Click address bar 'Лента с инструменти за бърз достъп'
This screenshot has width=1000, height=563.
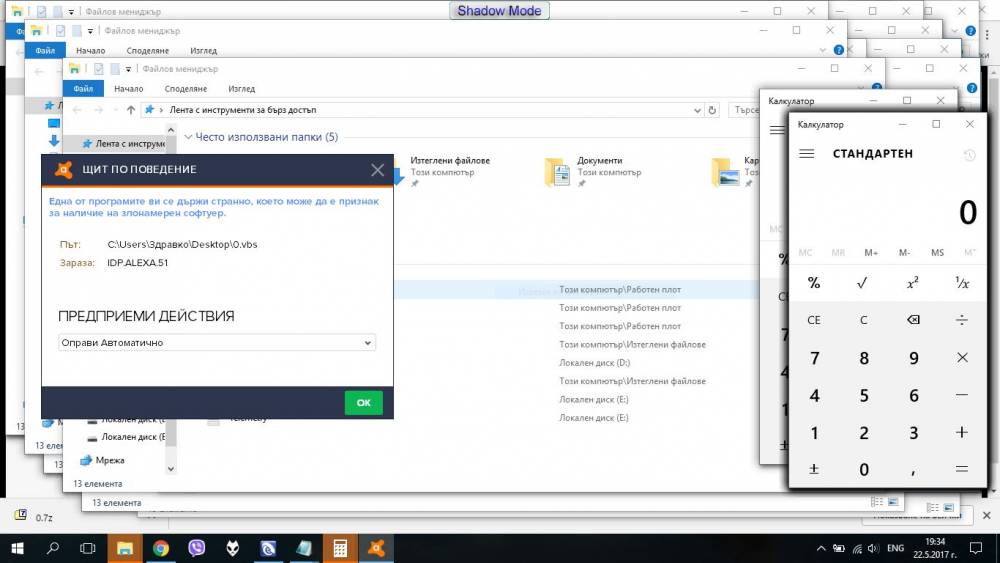point(243,110)
